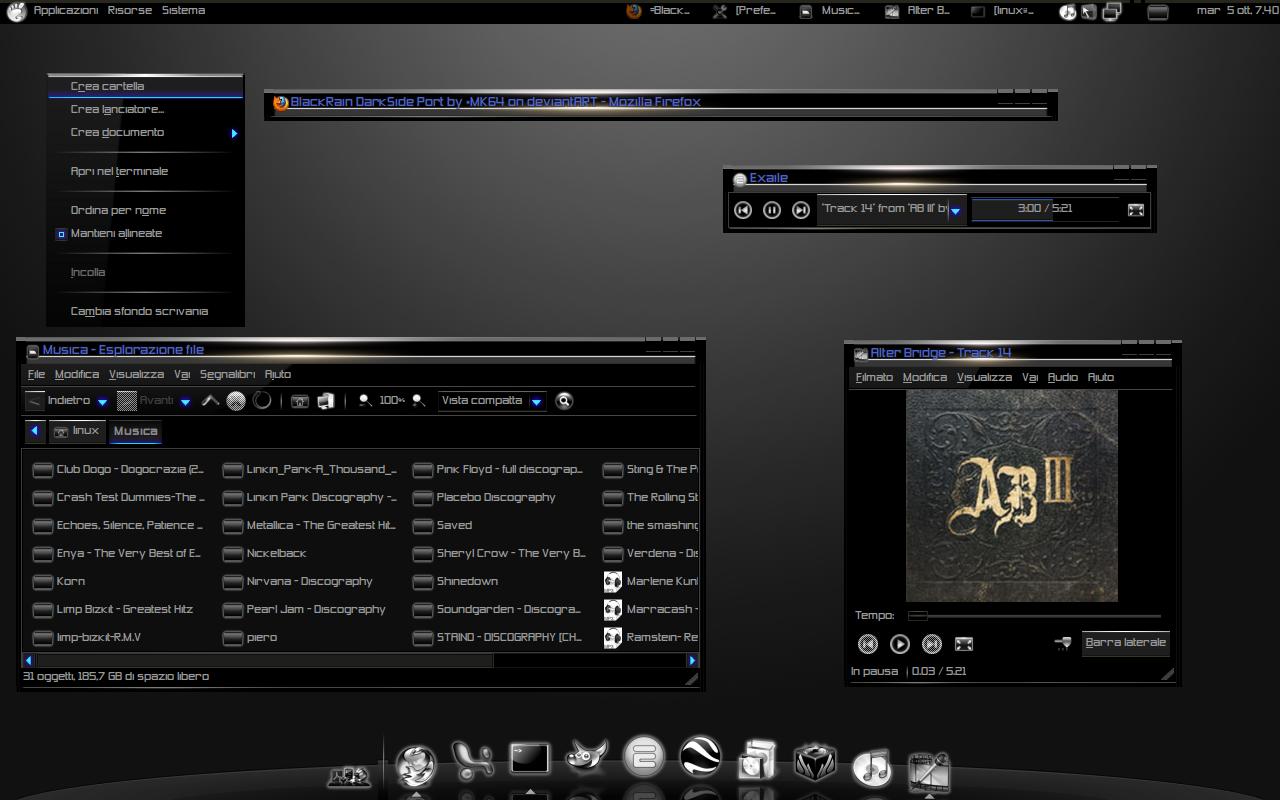Open Audio menu in movie player
The image size is (1280, 800).
tap(1062, 377)
